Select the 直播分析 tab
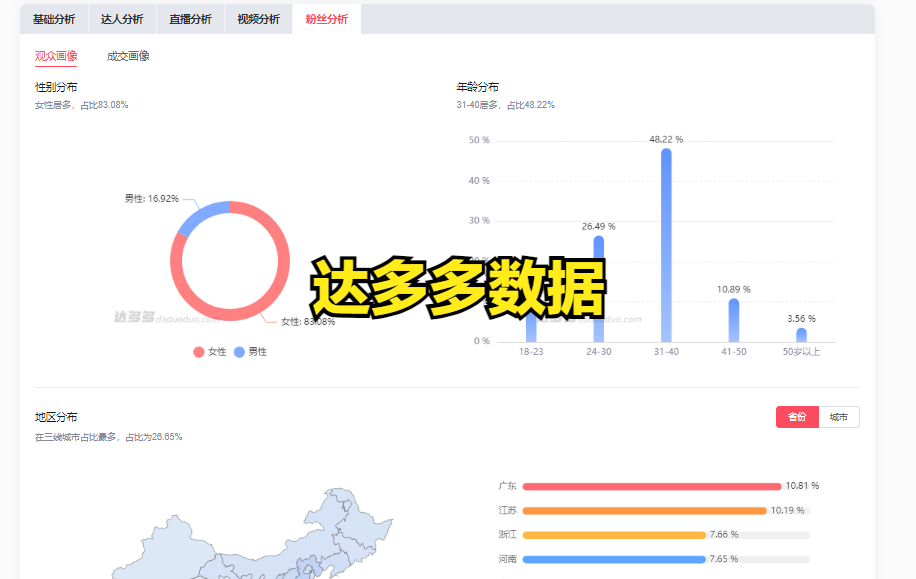The image size is (916, 579). (x=190, y=19)
